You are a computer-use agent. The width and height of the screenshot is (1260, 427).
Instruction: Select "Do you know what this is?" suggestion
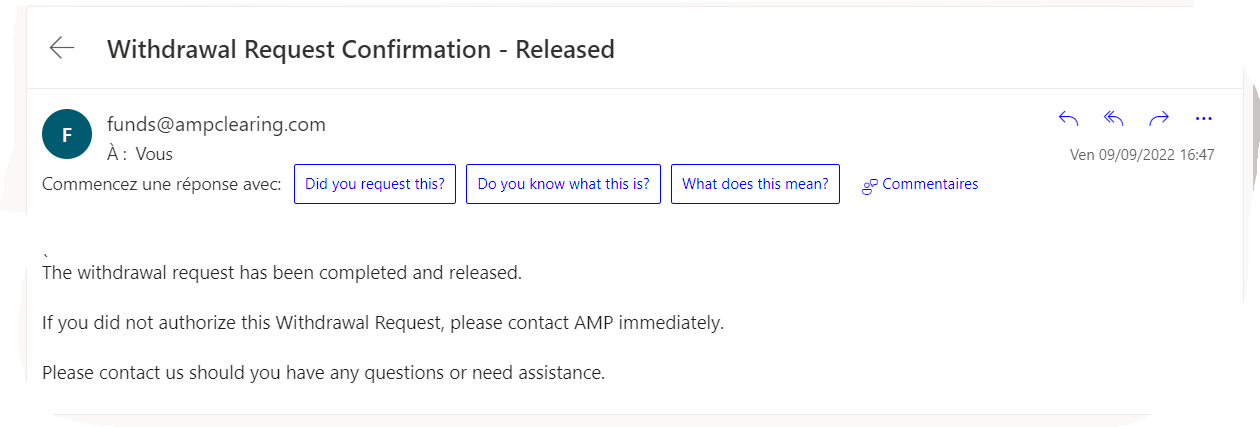[x=563, y=184]
